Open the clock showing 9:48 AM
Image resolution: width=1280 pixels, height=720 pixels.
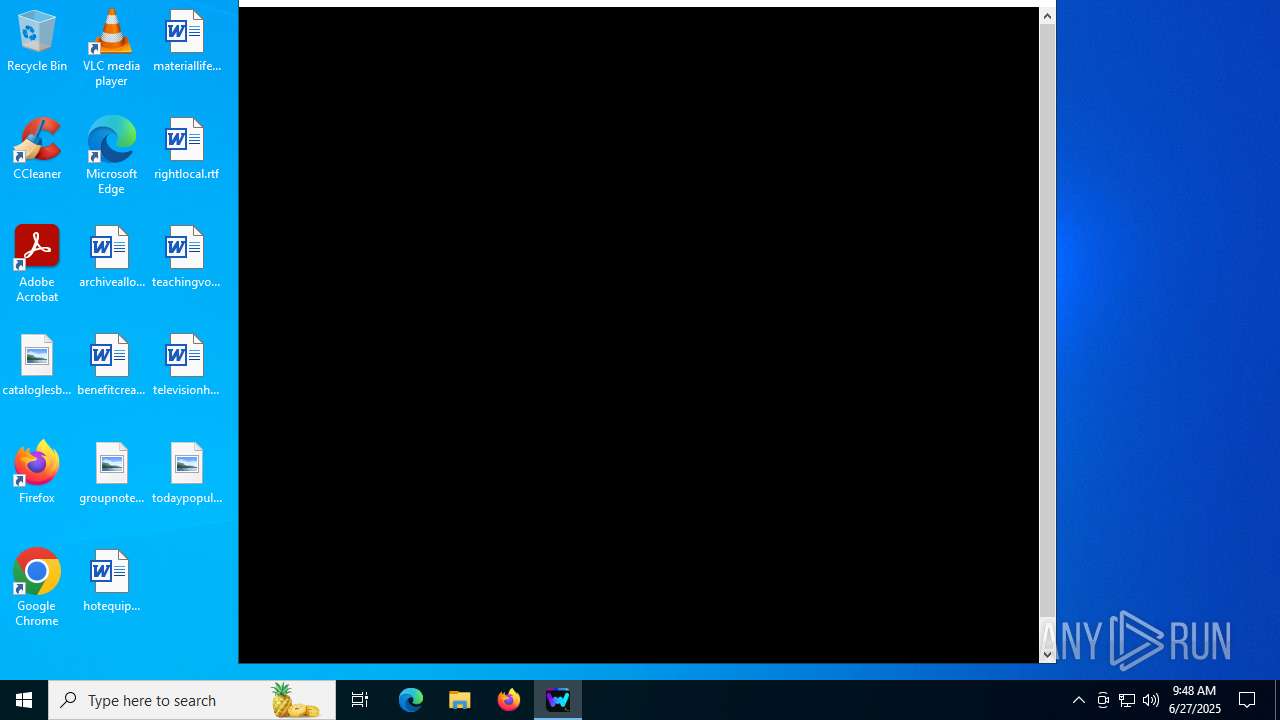coord(1194,700)
